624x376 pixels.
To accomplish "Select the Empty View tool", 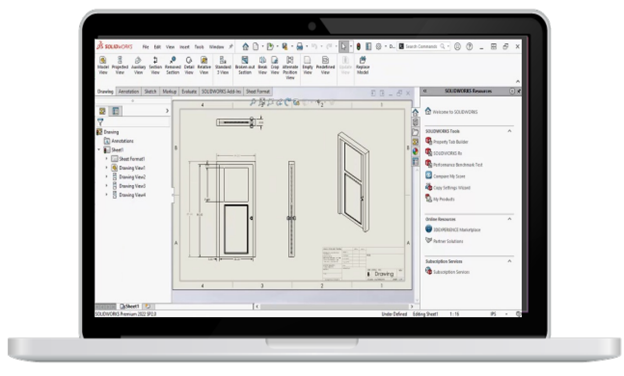I will coord(308,65).
